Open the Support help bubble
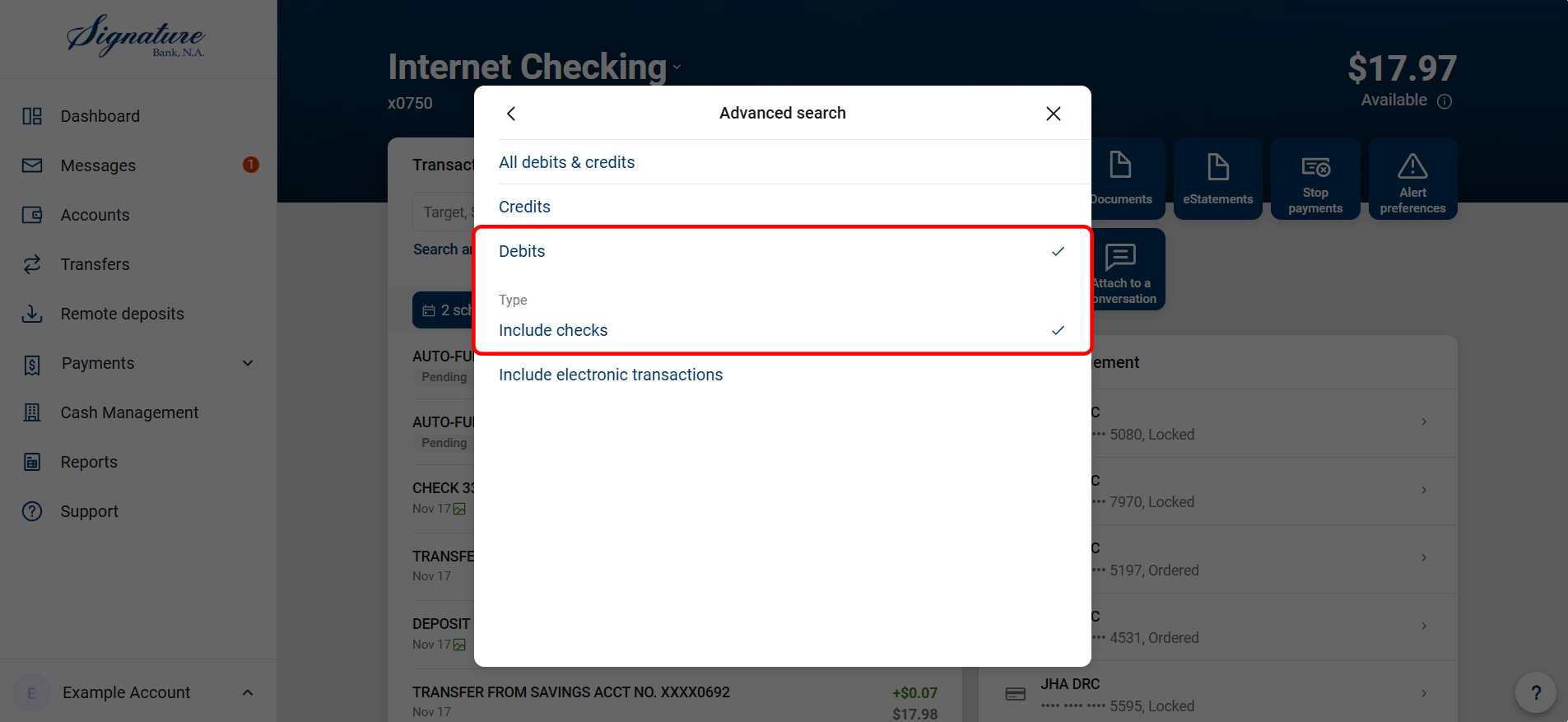 (x=1534, y=692)
